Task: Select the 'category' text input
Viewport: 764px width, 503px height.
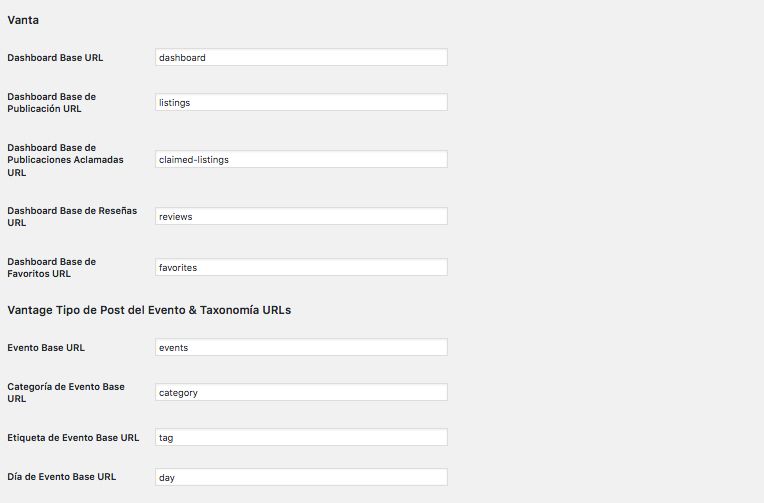Action: [x=301, y=392]
